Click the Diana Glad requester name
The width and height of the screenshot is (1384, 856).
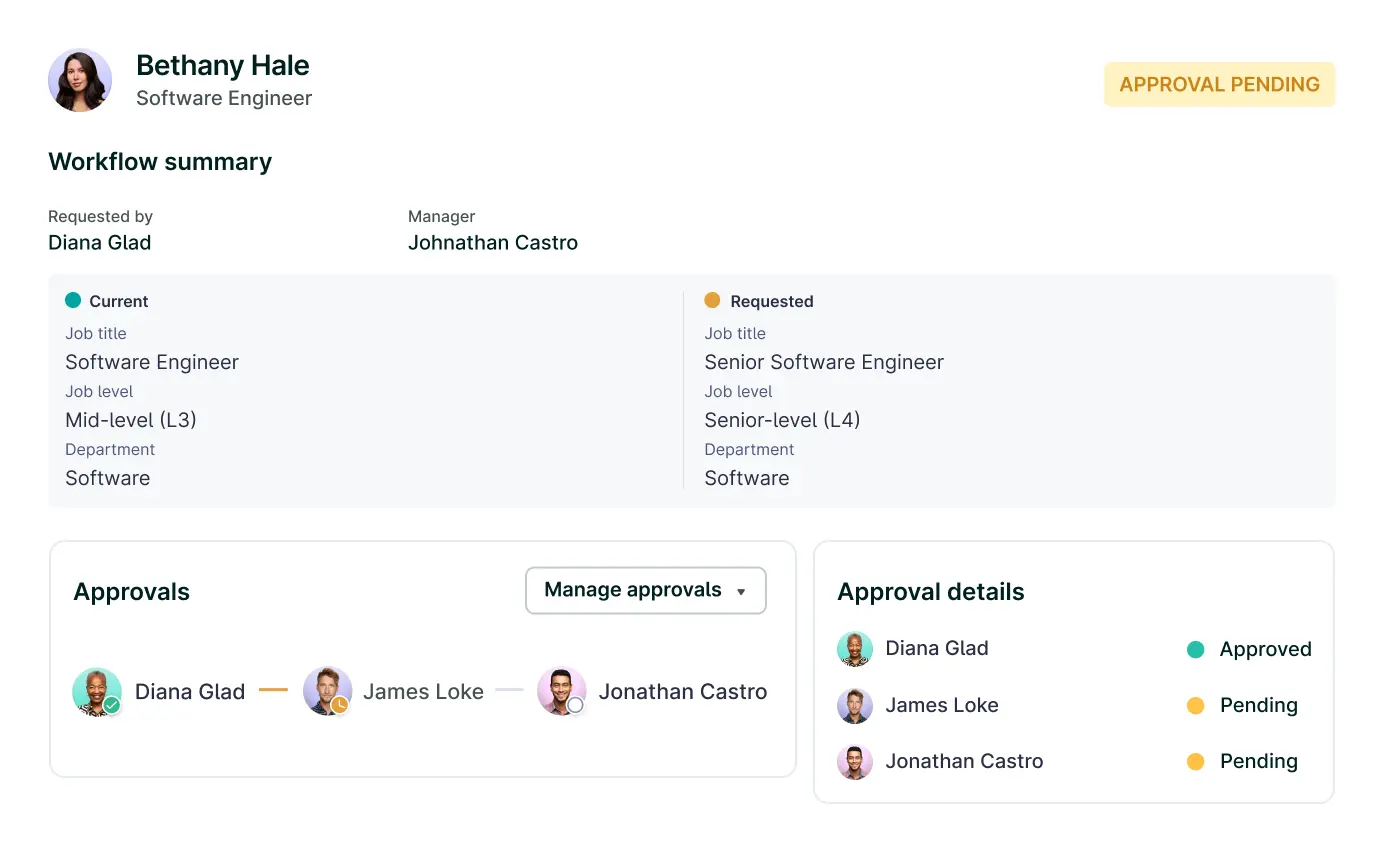coord(100,243)
